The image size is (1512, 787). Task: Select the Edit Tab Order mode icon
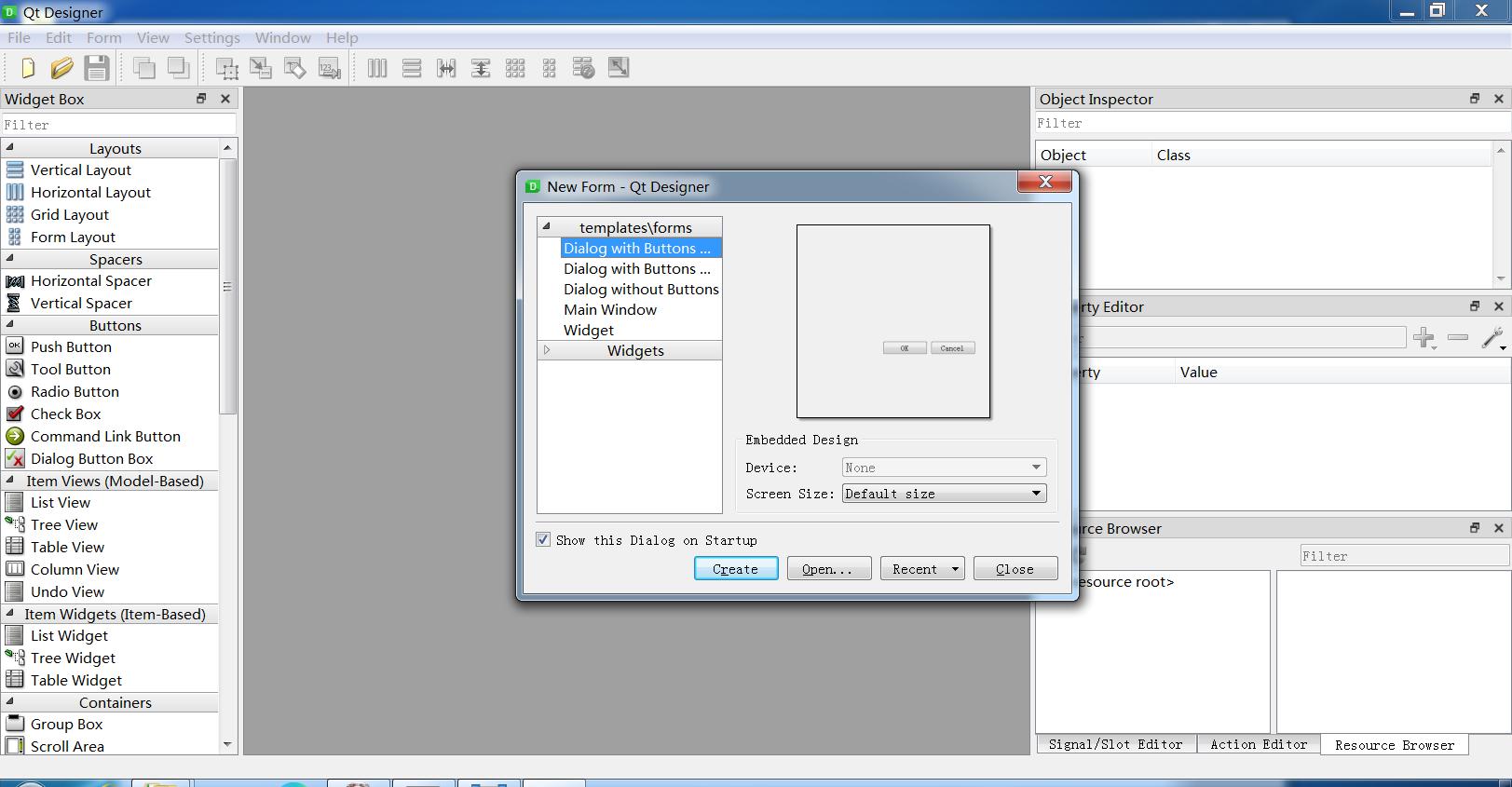[330, 68]
